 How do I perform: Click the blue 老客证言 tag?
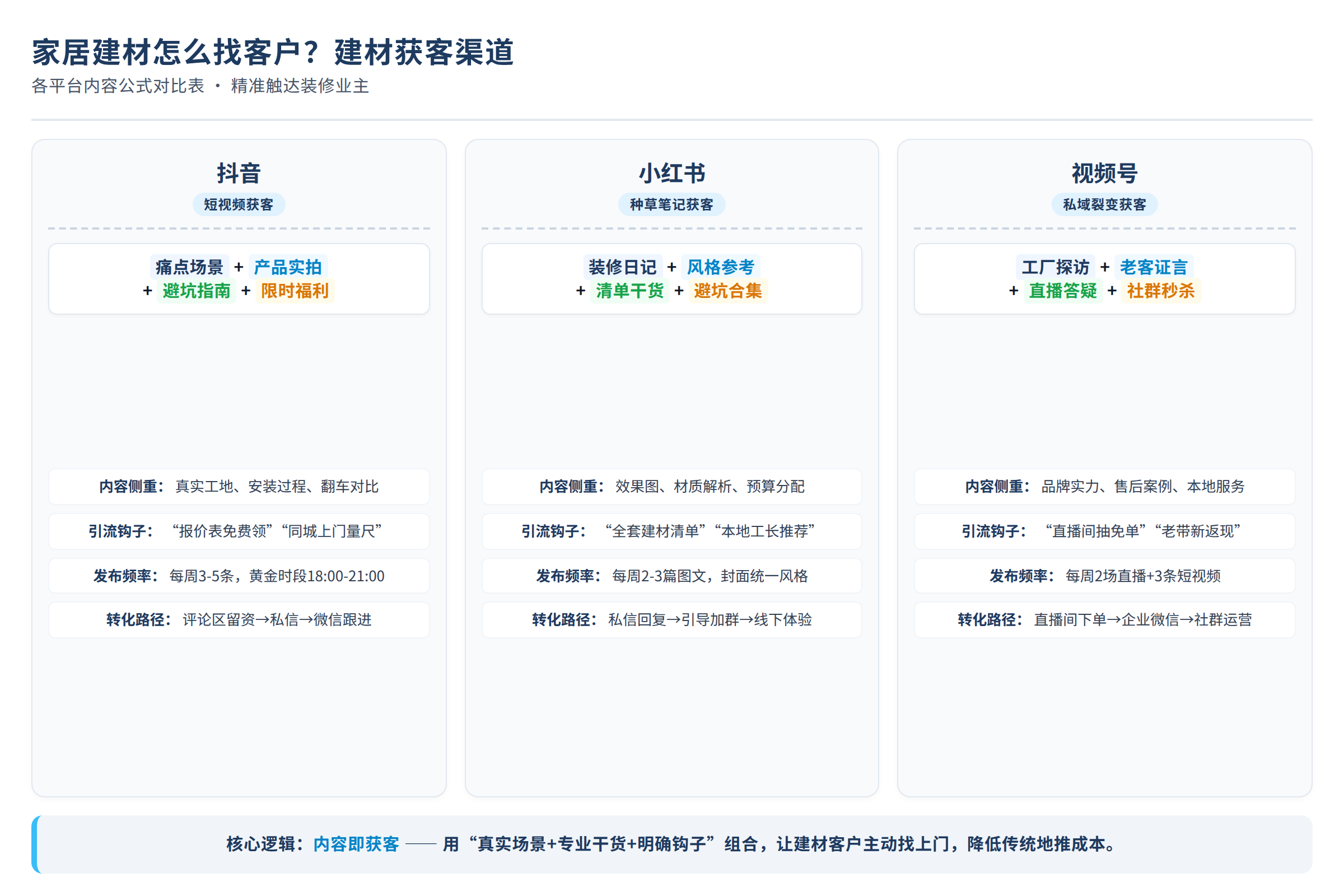(x=1154, y=267)
